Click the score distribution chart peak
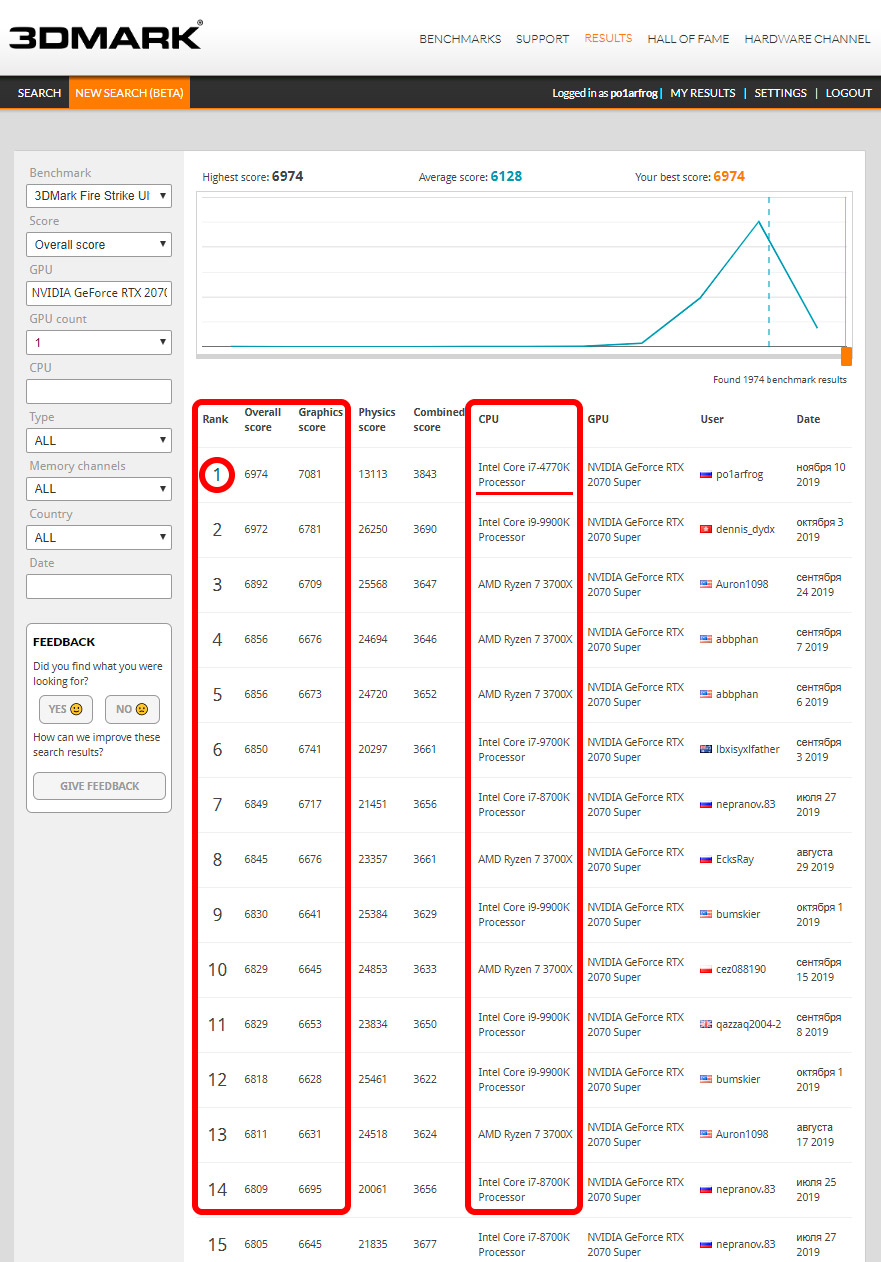Screen dimensions: 881x1262 (x=760, y=221)
